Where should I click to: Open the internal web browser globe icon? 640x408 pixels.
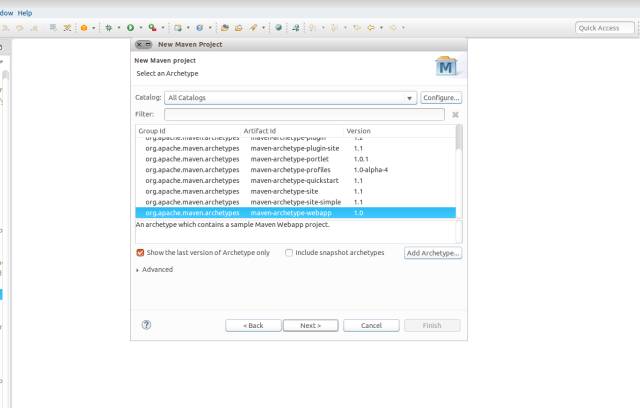tap(278, 28)
